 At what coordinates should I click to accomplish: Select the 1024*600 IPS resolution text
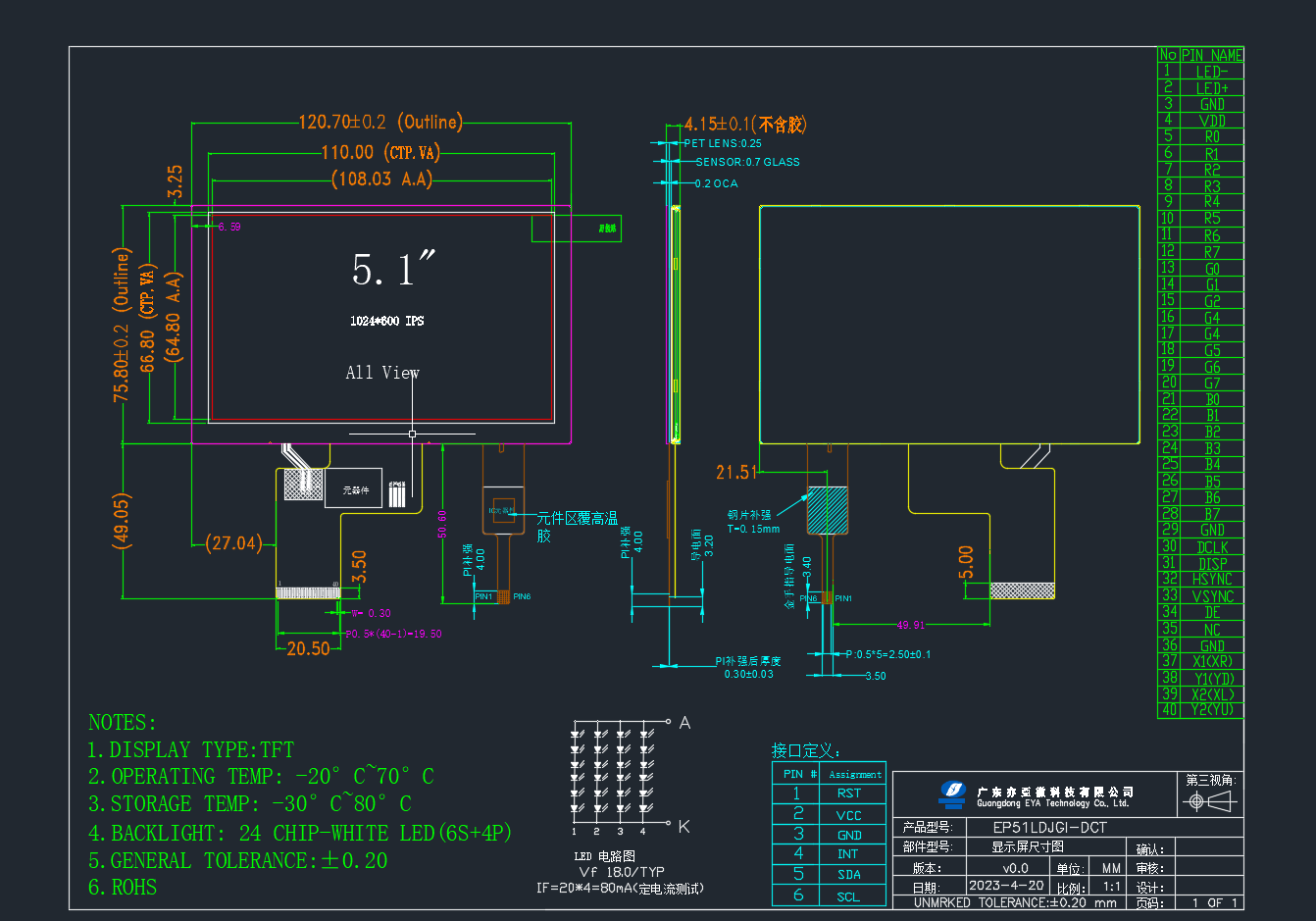tap(387, 322)
